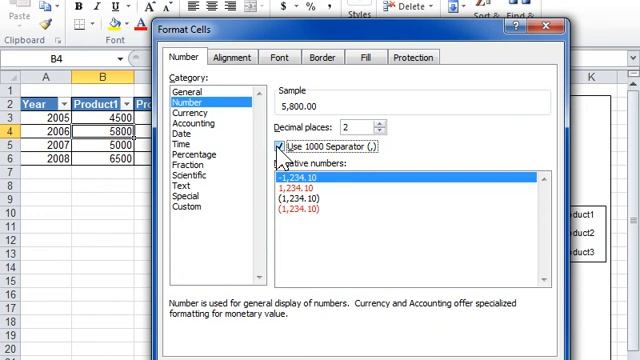The image size is (640, 360).
Task: Switch to the Alignment tab
Action: 232,58
